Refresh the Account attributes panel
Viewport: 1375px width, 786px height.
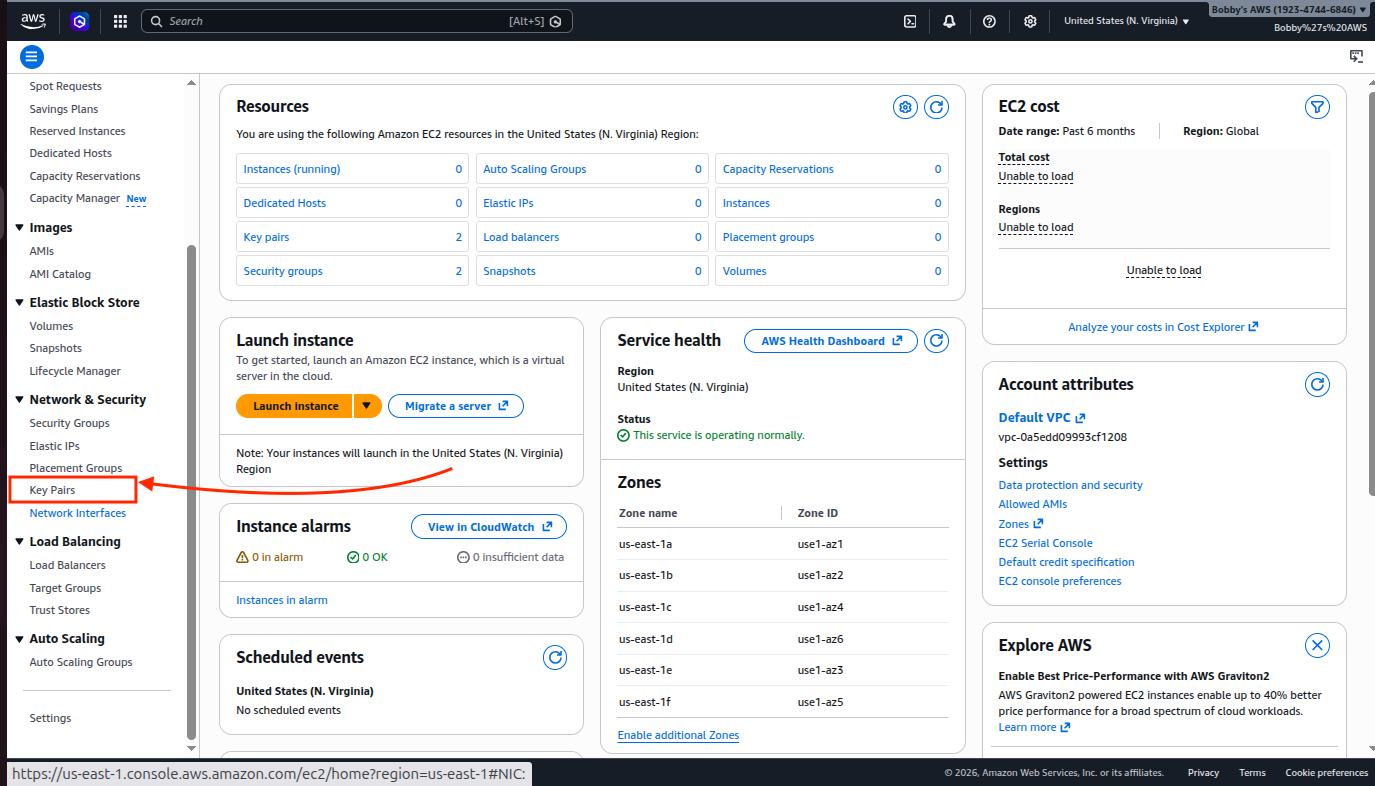coord(1317,384)
